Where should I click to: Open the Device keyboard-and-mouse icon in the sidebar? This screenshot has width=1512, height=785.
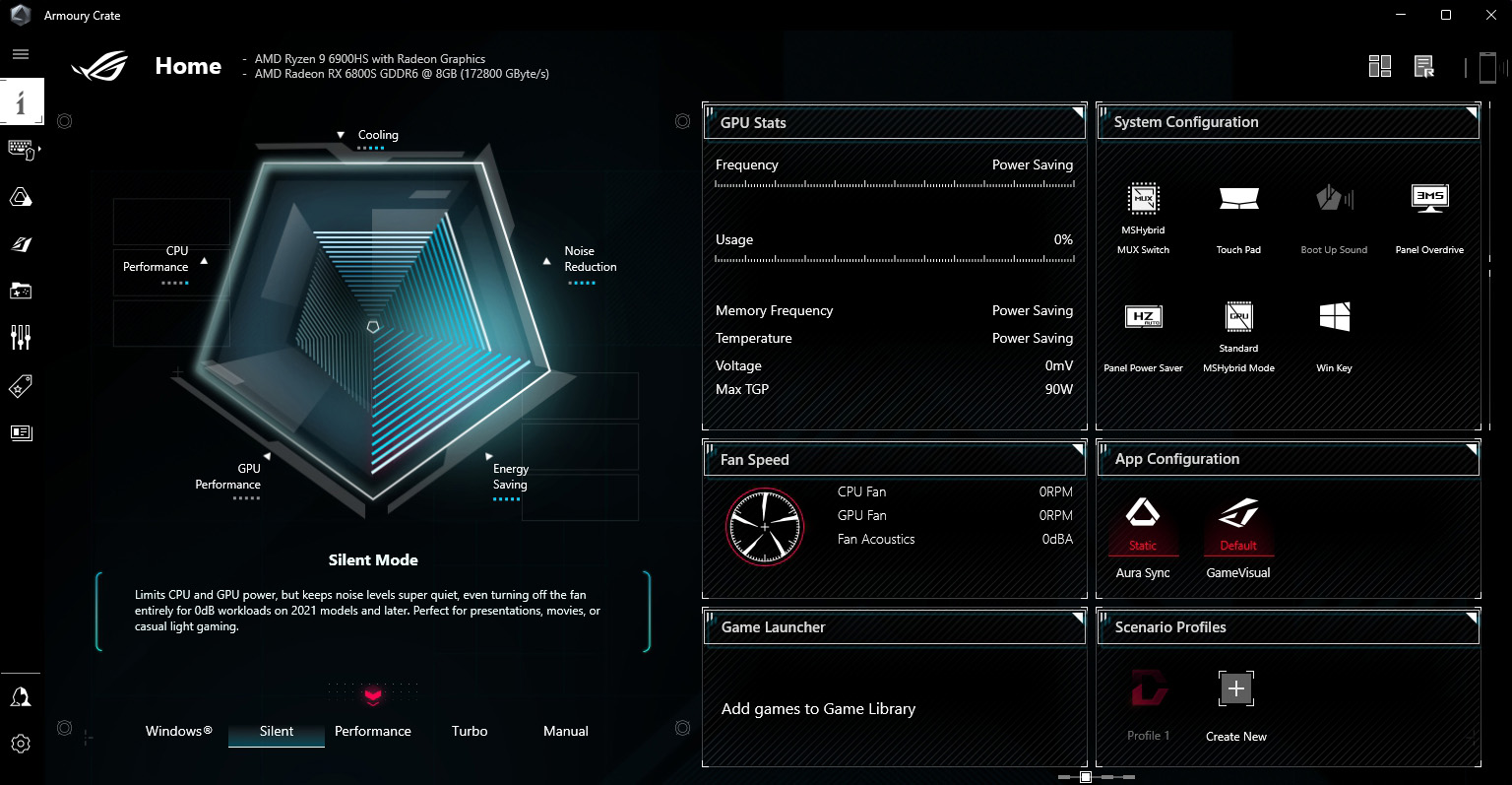click(21, 150)
